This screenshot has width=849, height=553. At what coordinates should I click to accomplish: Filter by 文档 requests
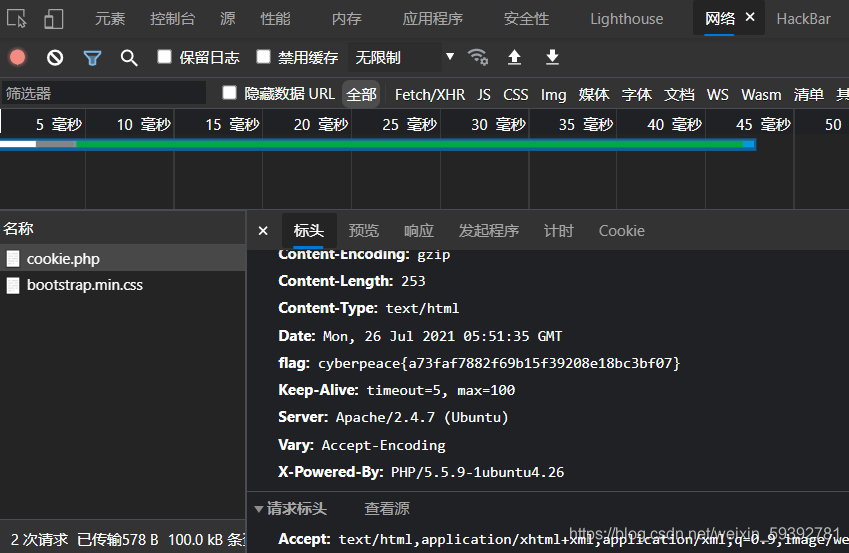click(679, 95)
